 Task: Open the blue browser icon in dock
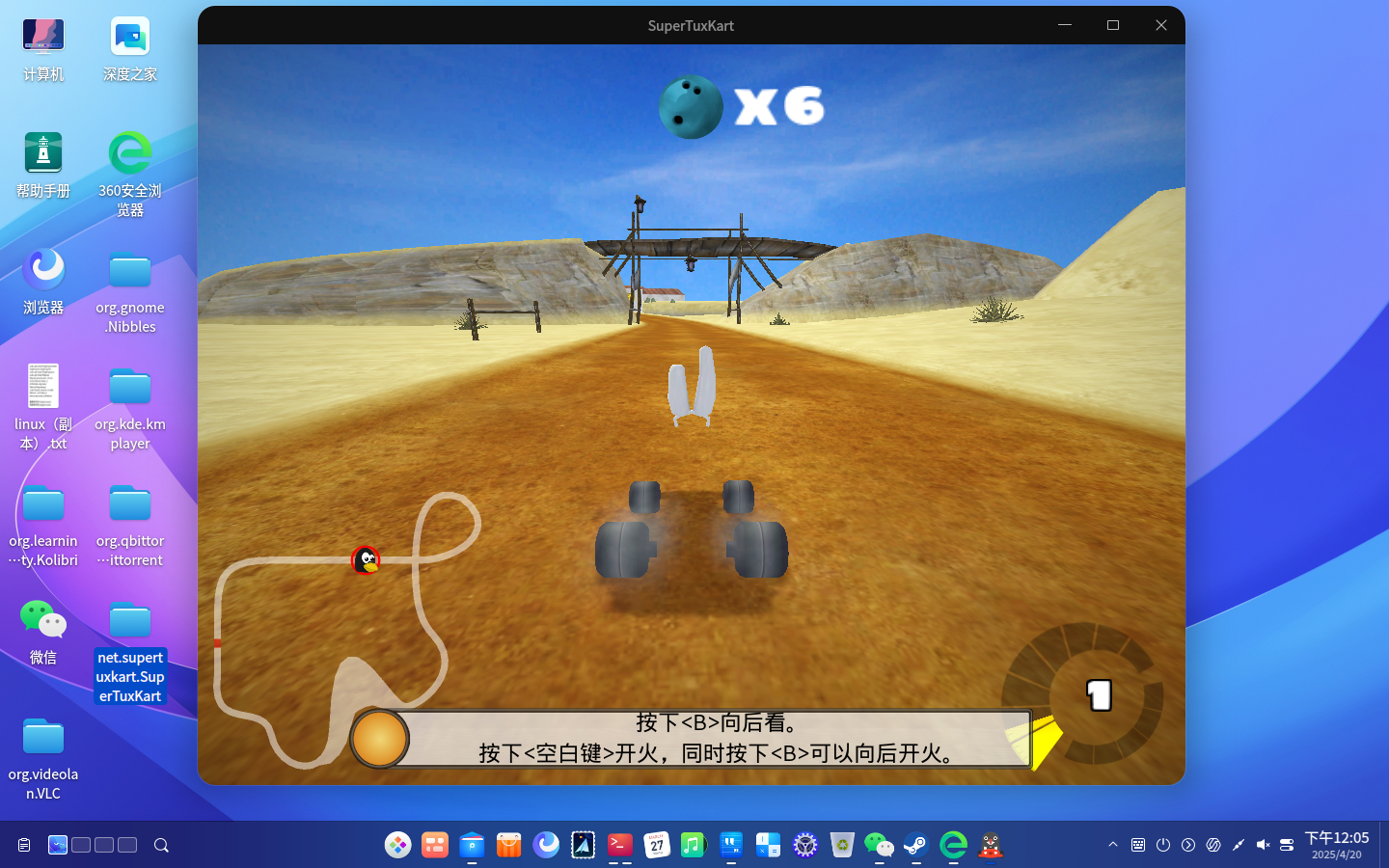point(546,845)
